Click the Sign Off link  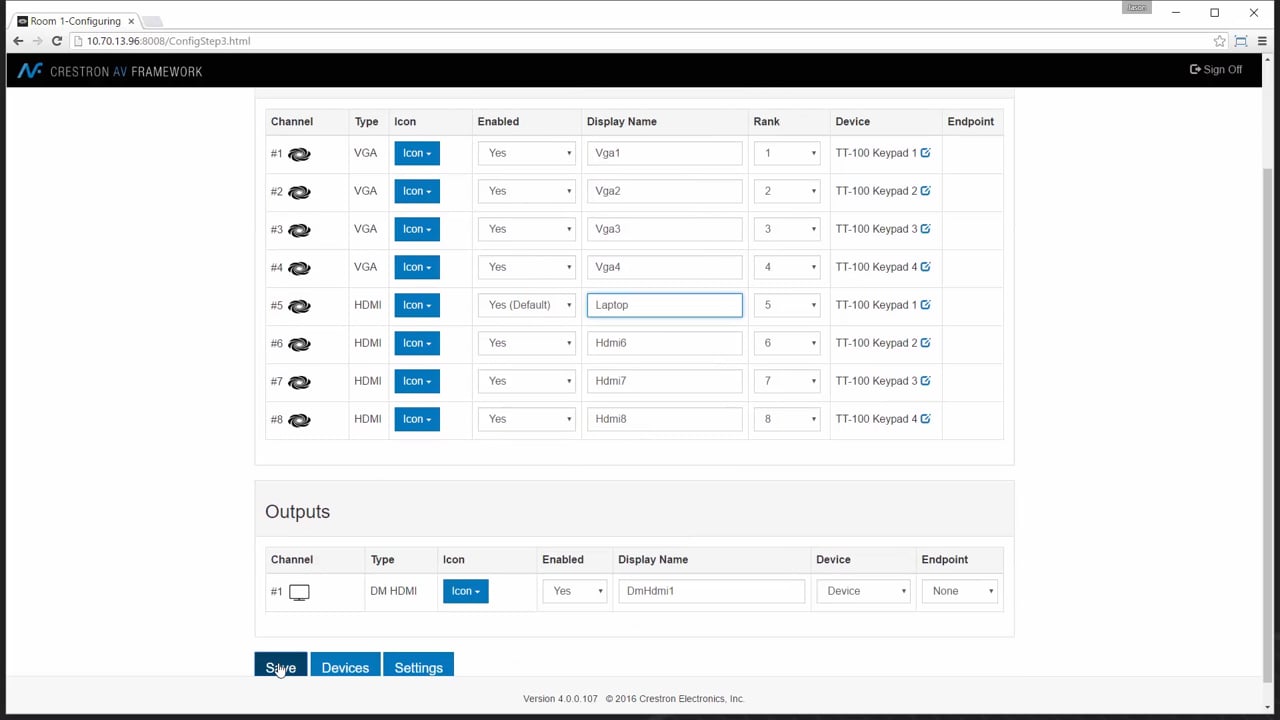1215,70
